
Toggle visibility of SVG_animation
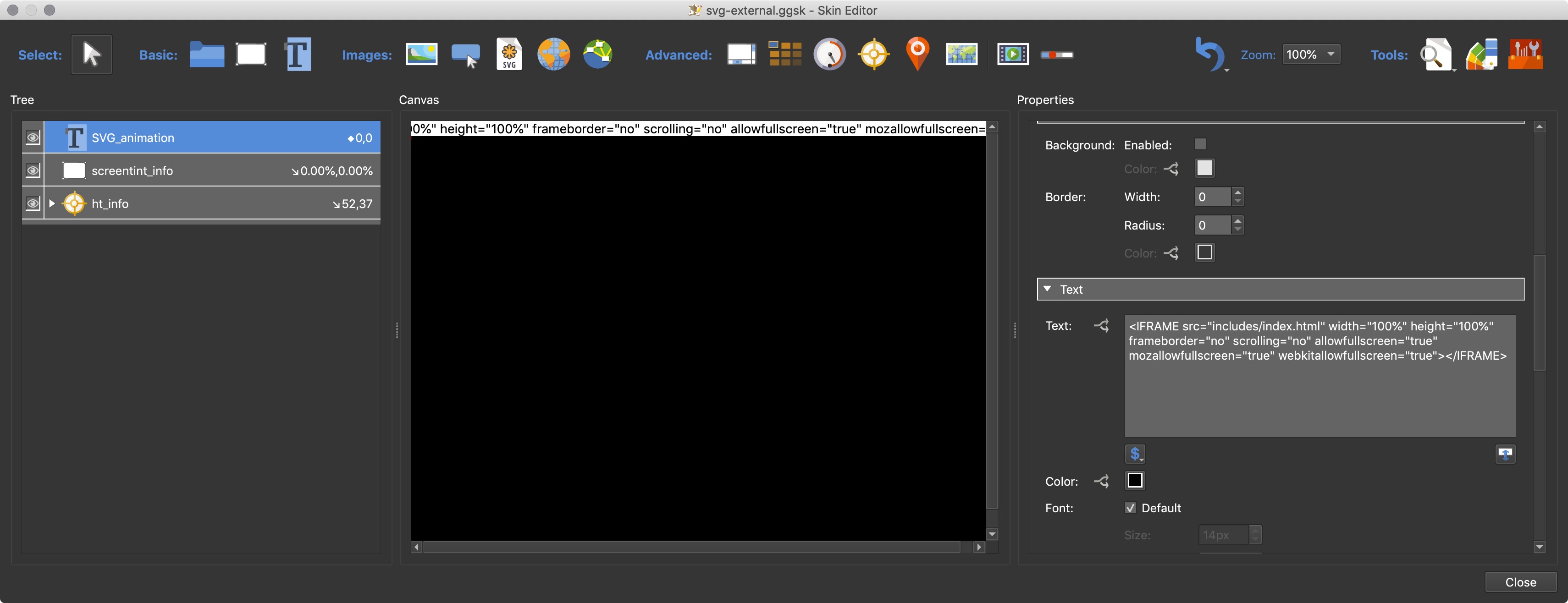[33, 137]
